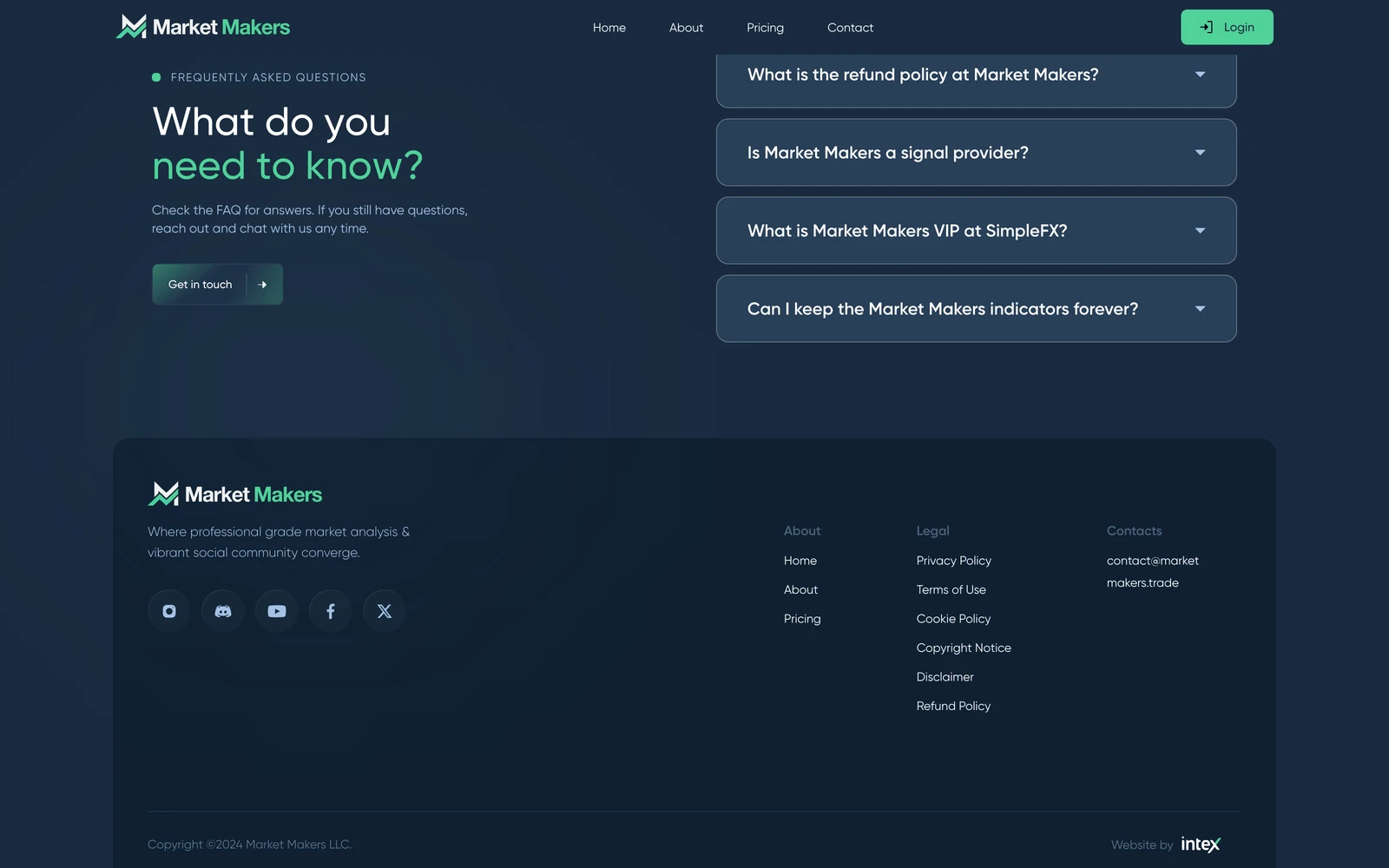Screen dimensions: 1389x868
Task: Click the 'Legal' footer column heading
Action: click(x=932, y=531)
